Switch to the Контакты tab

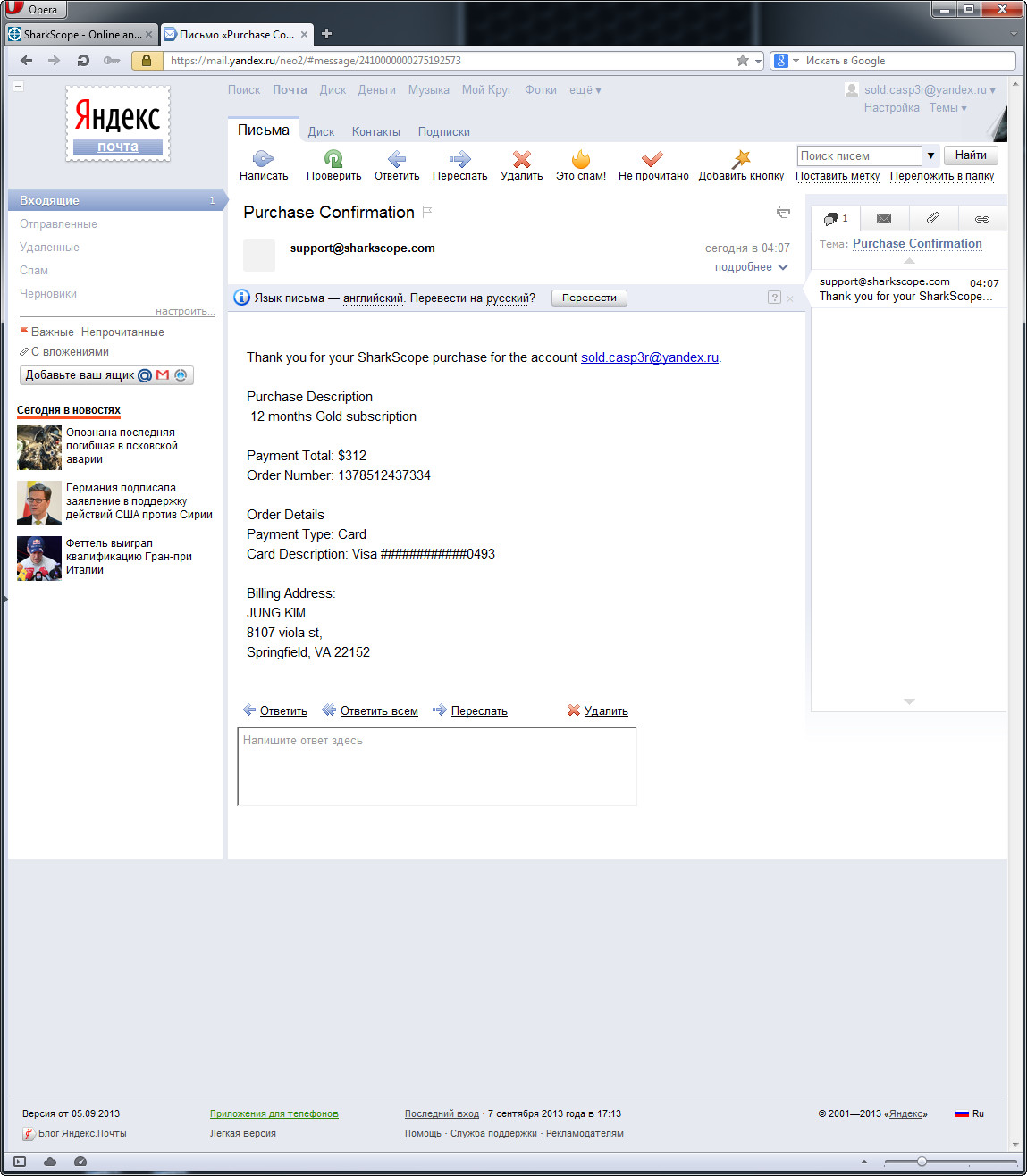coord(375,131)
